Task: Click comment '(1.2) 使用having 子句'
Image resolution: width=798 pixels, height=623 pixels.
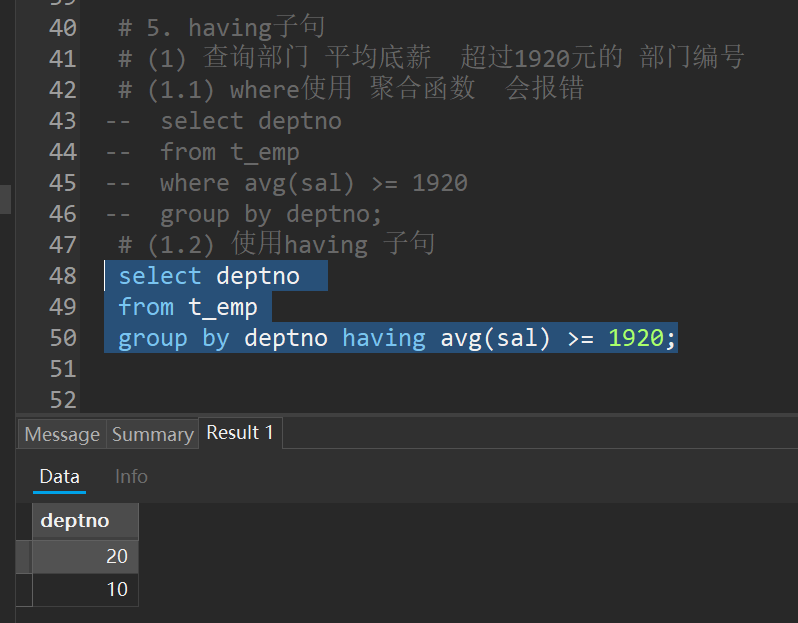Action: [x=292, y=244]
